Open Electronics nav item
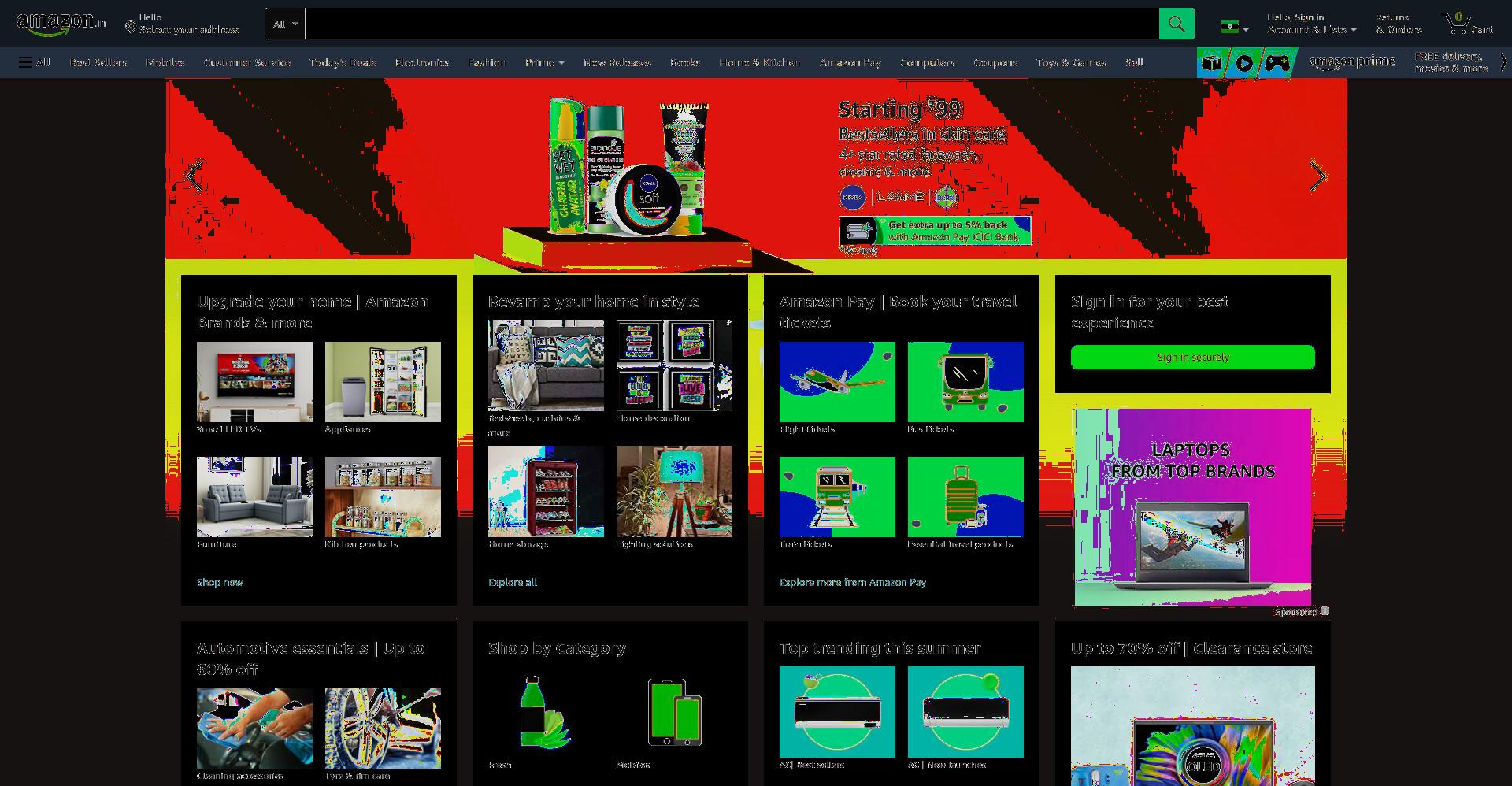1512x786 pixels. (422, 62)
